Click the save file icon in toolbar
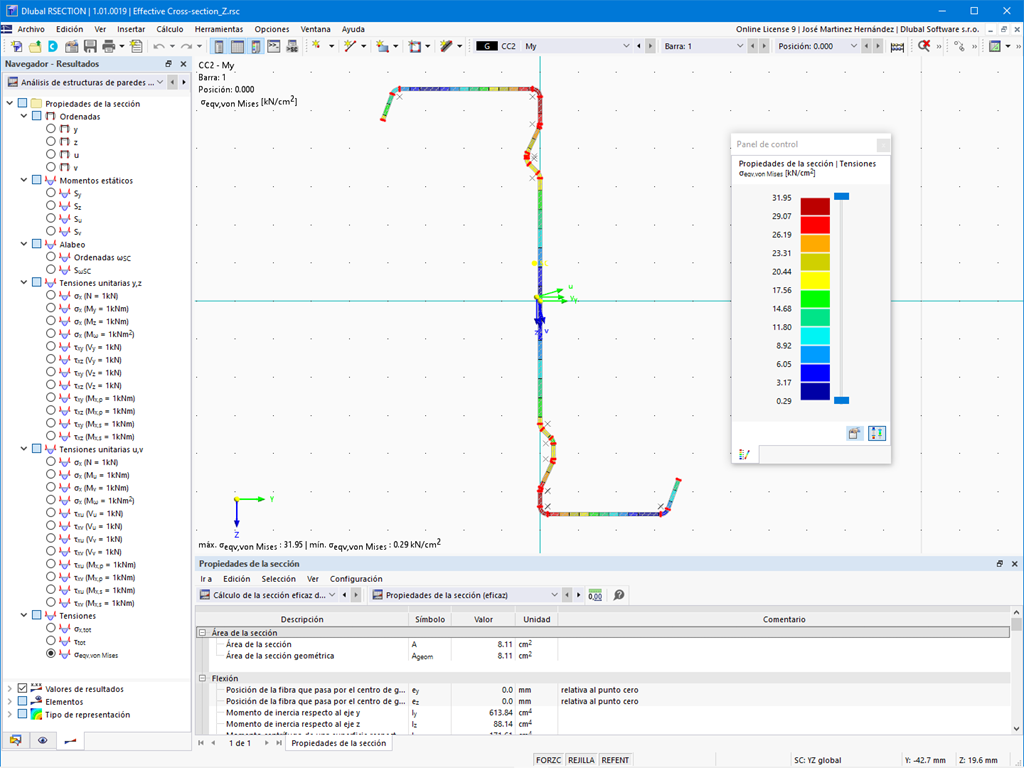 click(90, 46)
